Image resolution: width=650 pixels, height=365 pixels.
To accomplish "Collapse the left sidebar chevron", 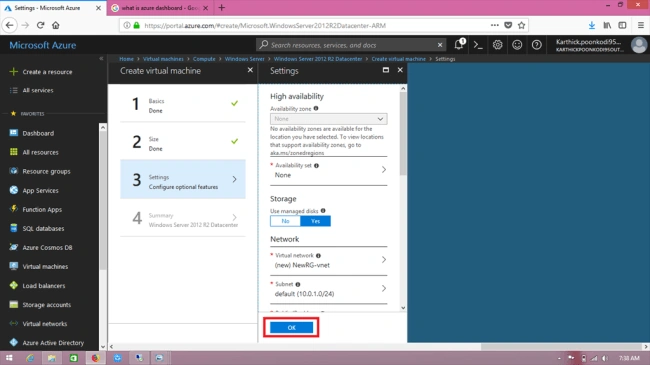I will tap(101, 59).
